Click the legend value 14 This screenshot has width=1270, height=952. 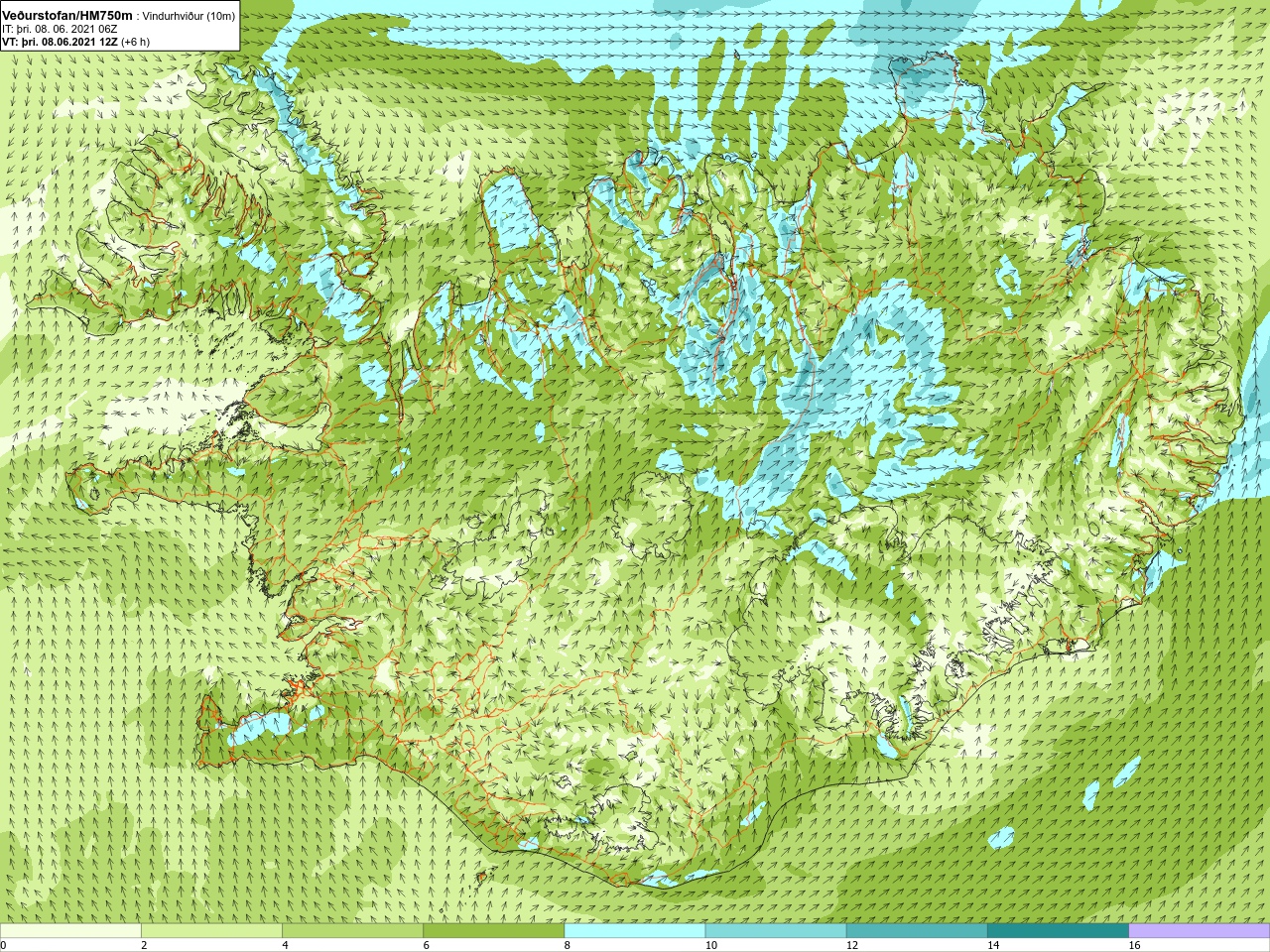(x=993, y=945)
